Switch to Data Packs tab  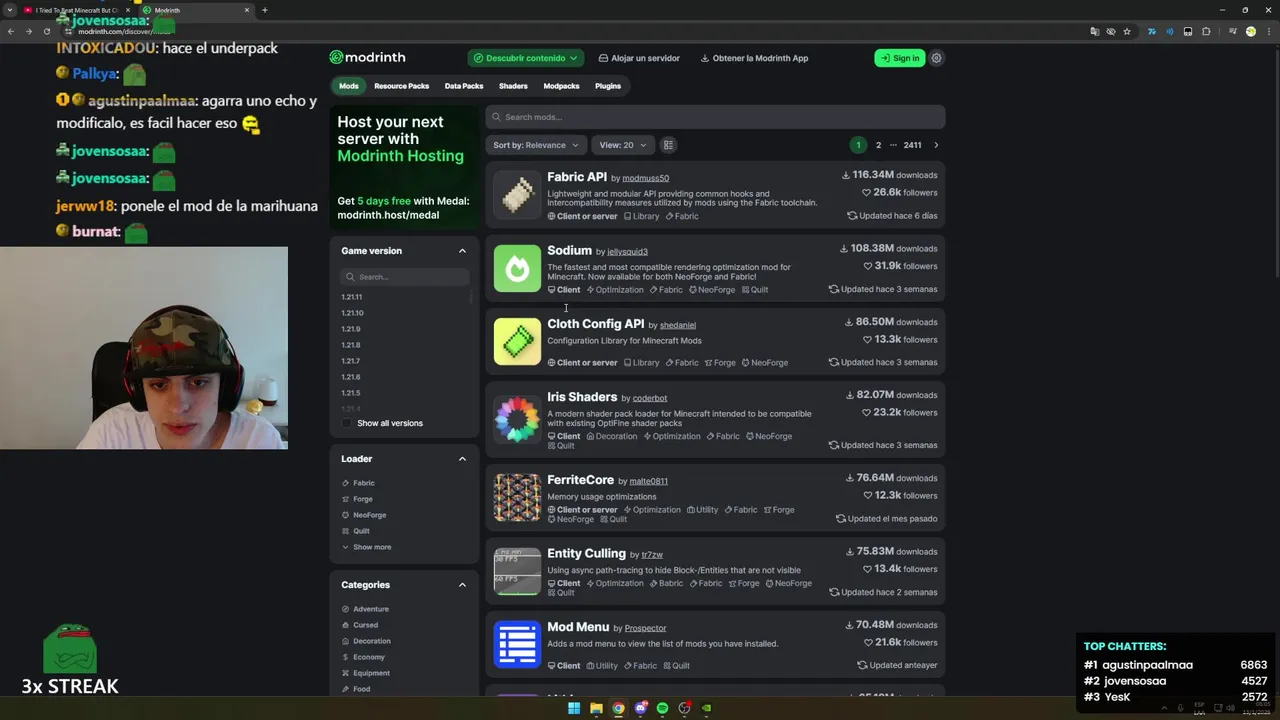click(464, 86)
